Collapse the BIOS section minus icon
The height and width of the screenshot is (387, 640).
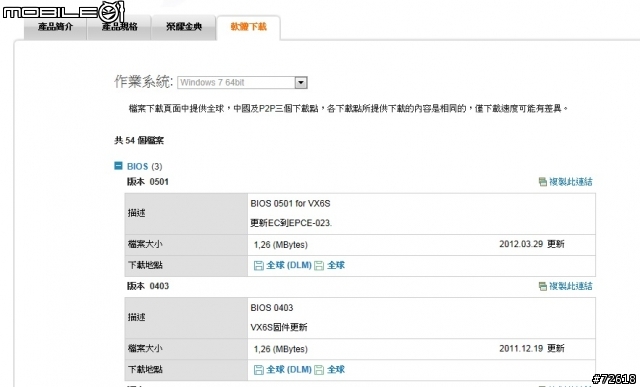[118, 165]
